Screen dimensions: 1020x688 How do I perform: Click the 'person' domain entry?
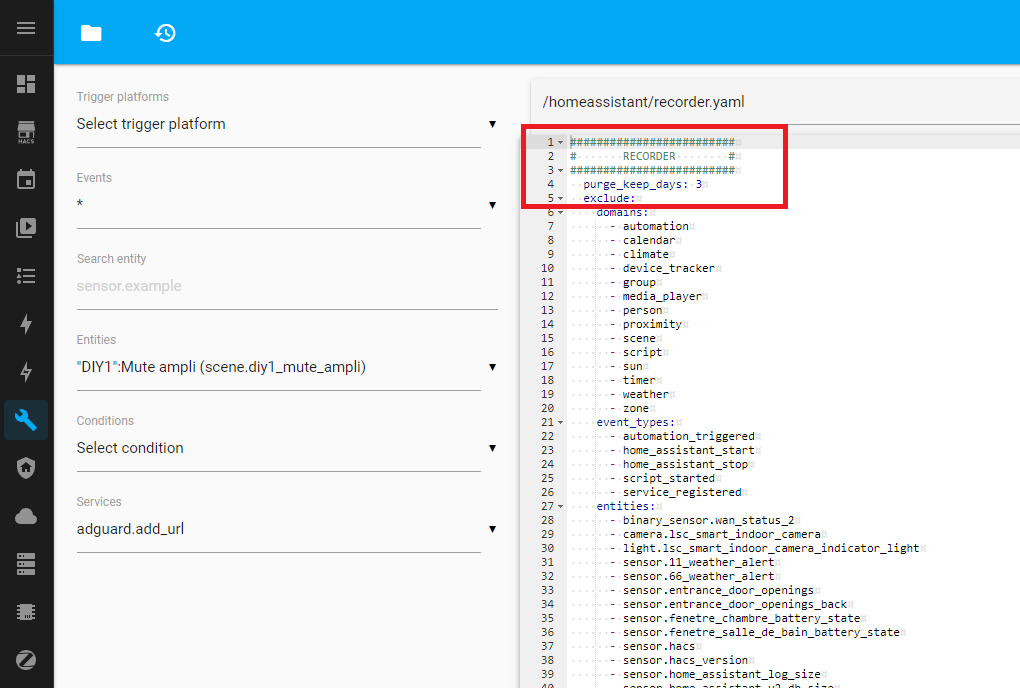coord(643,310)
